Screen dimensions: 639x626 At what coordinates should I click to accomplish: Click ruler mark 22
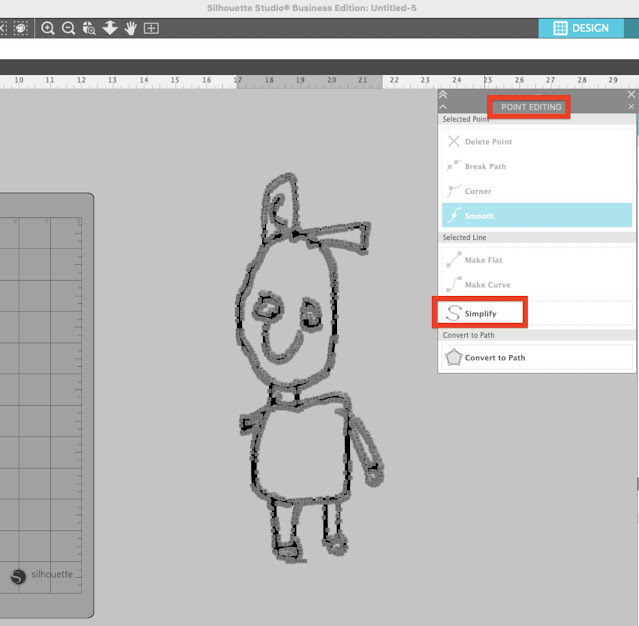394,80
